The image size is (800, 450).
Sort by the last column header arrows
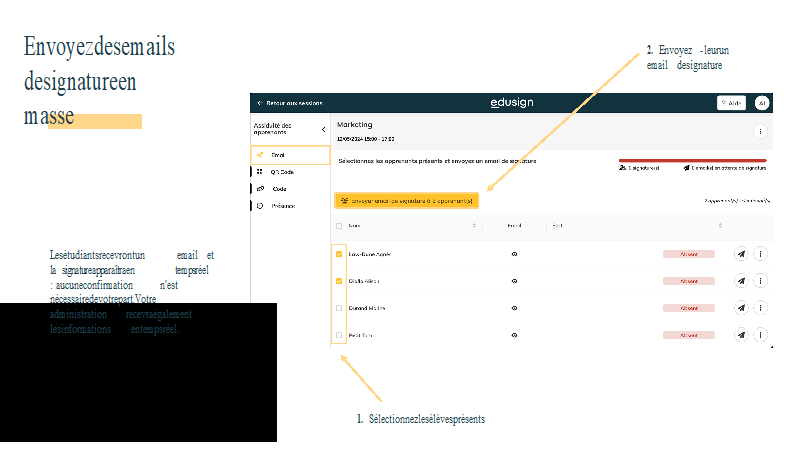(x=720, y=226)
